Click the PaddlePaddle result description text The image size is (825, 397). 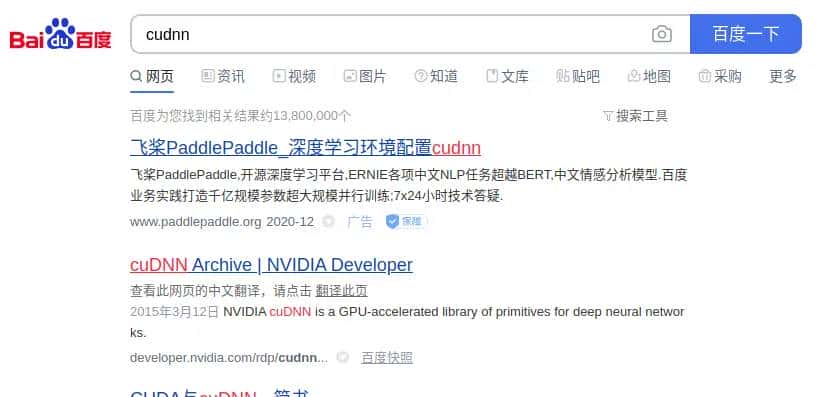click(x=409, y=186)
